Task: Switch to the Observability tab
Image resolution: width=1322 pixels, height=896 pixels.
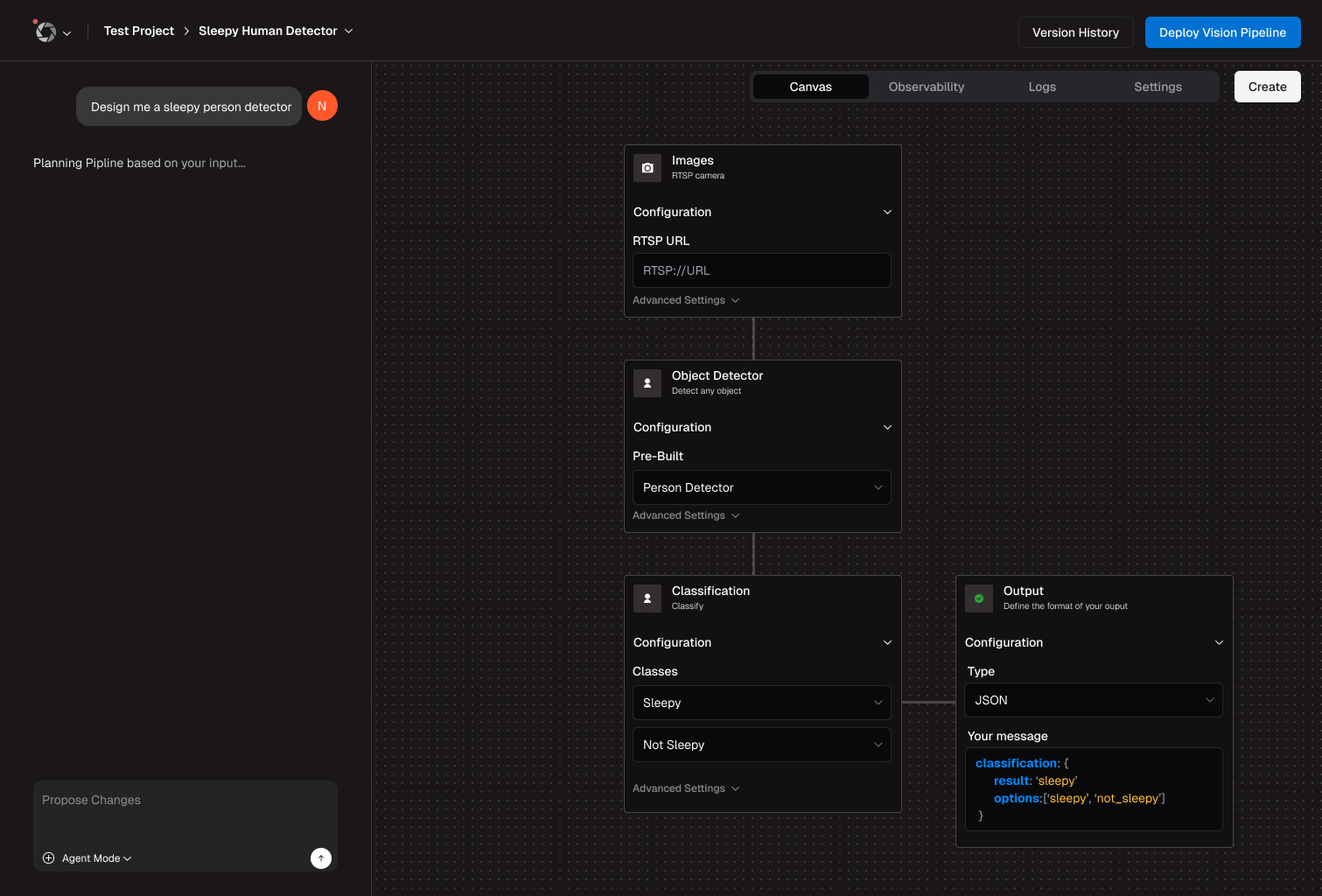Action: coord(926,87)
